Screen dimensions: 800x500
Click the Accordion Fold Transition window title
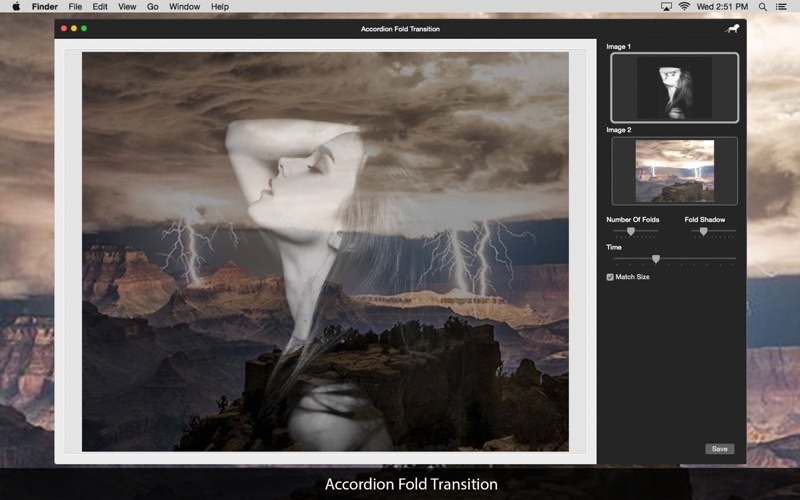400,29
